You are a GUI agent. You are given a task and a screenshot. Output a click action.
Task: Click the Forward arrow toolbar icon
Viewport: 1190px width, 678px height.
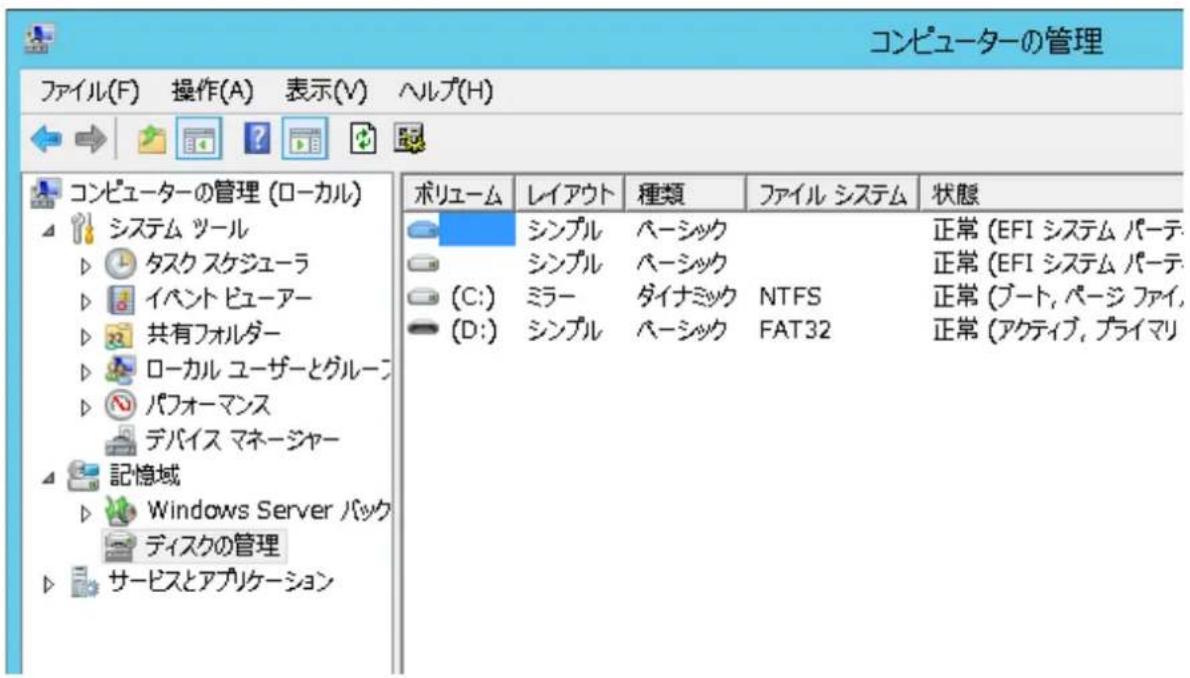pyautogui.click(x=90, y=140)
